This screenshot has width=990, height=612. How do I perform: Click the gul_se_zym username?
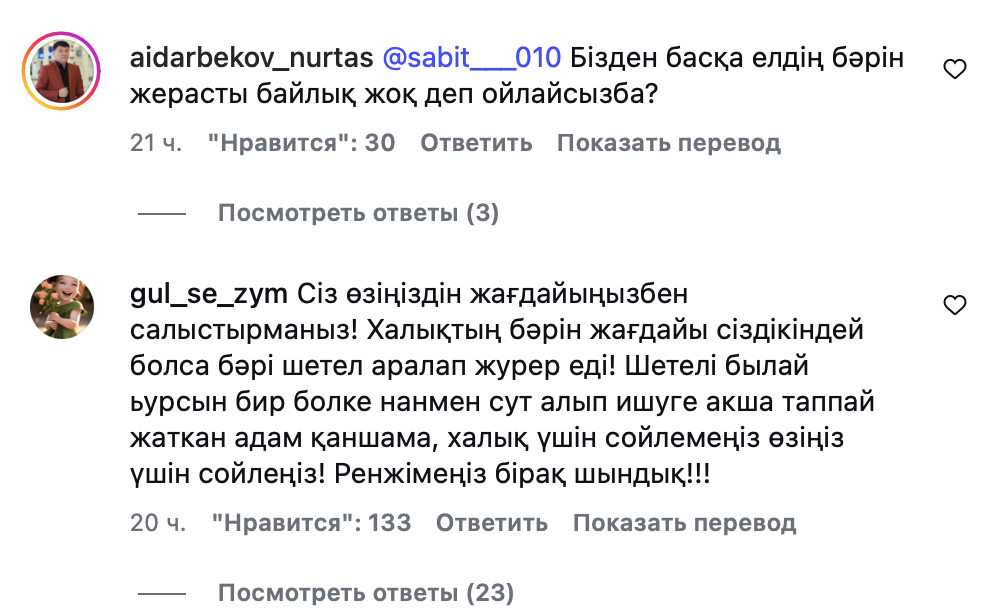pos(209,294)
